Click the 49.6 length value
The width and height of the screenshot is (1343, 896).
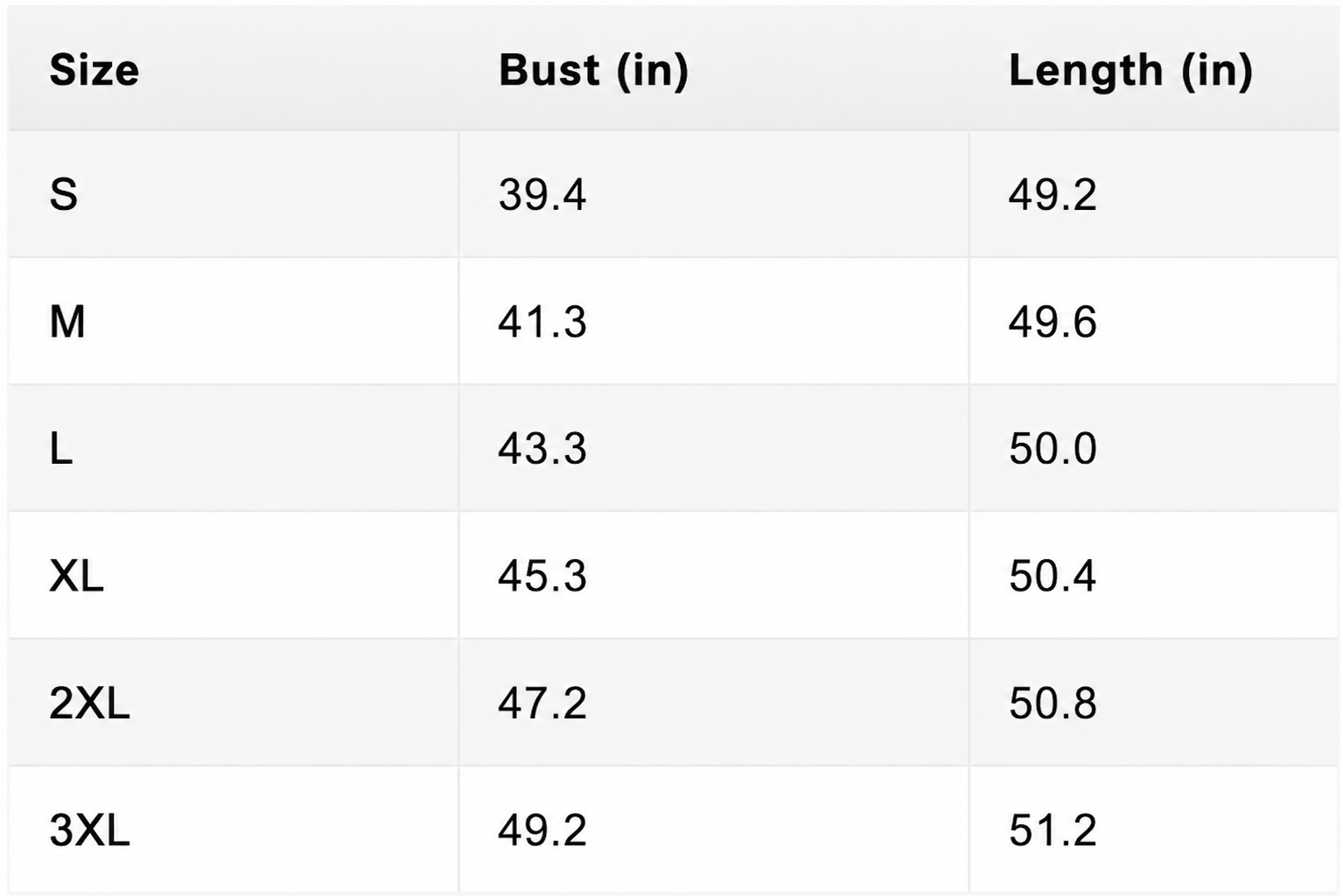1053,321
